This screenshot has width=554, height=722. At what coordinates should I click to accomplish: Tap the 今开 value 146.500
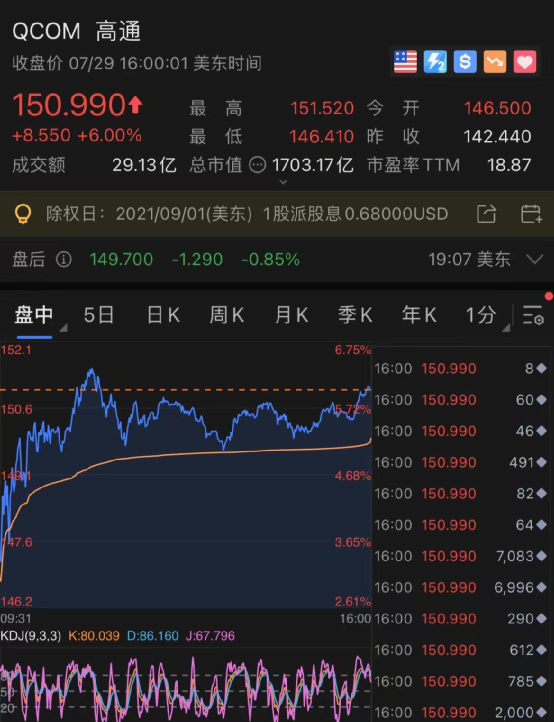click(x=498, y=108)
